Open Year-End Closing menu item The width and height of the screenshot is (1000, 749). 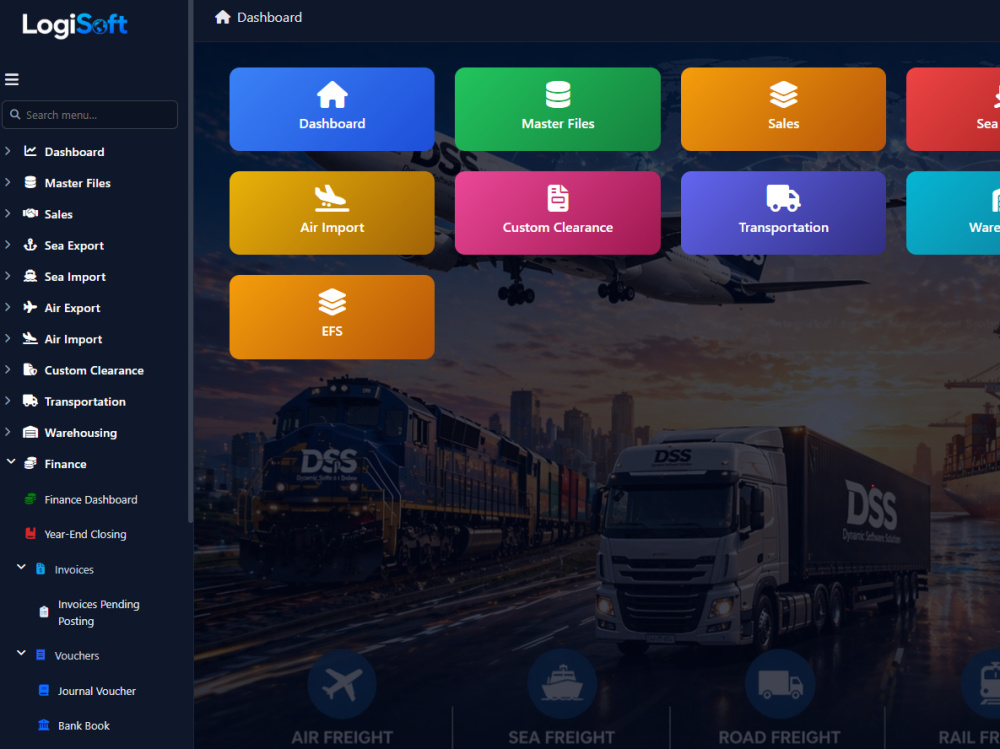(x=85, y=534)
